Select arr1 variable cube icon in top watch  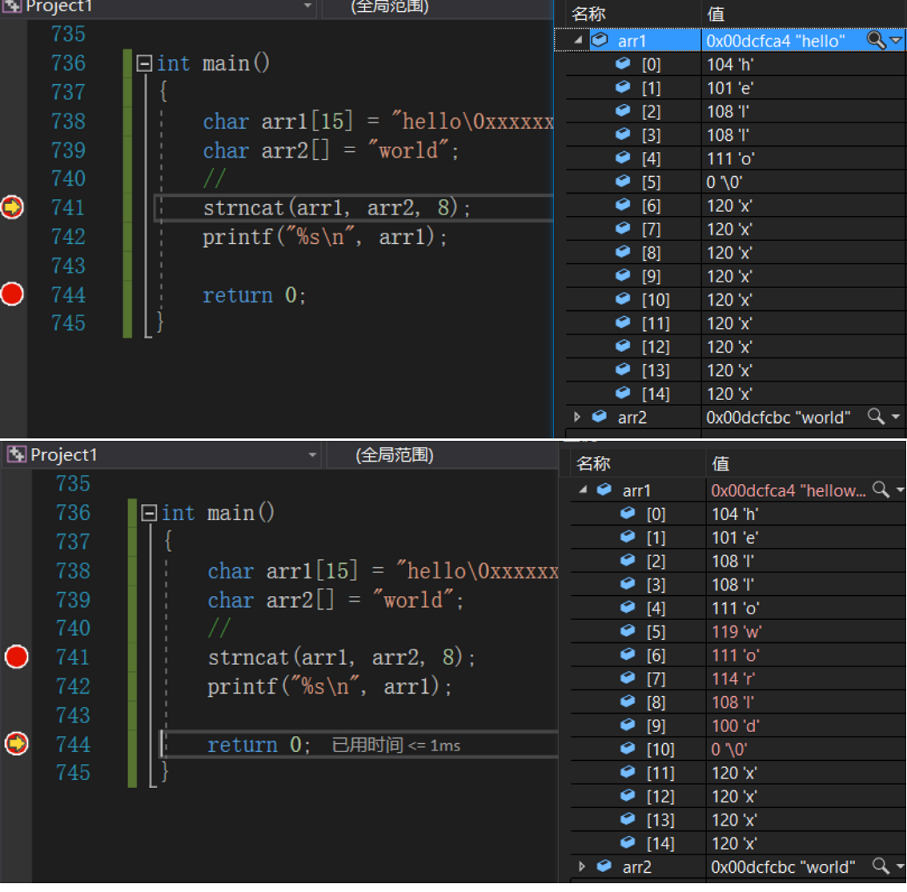tap(599, 40)
